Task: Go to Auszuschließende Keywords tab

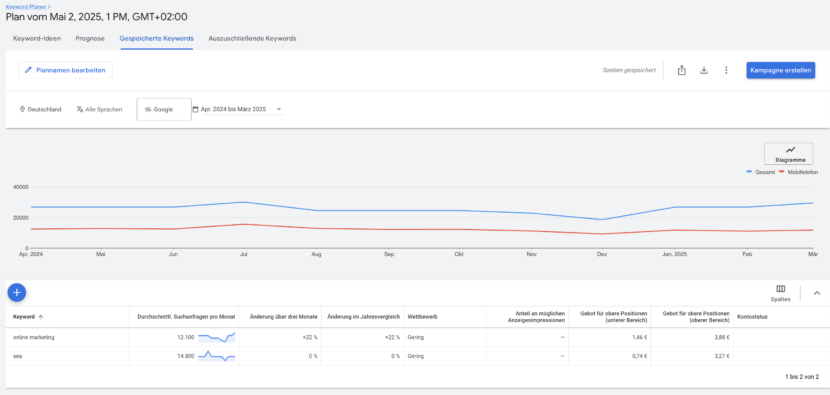Action: pos(252,39)
